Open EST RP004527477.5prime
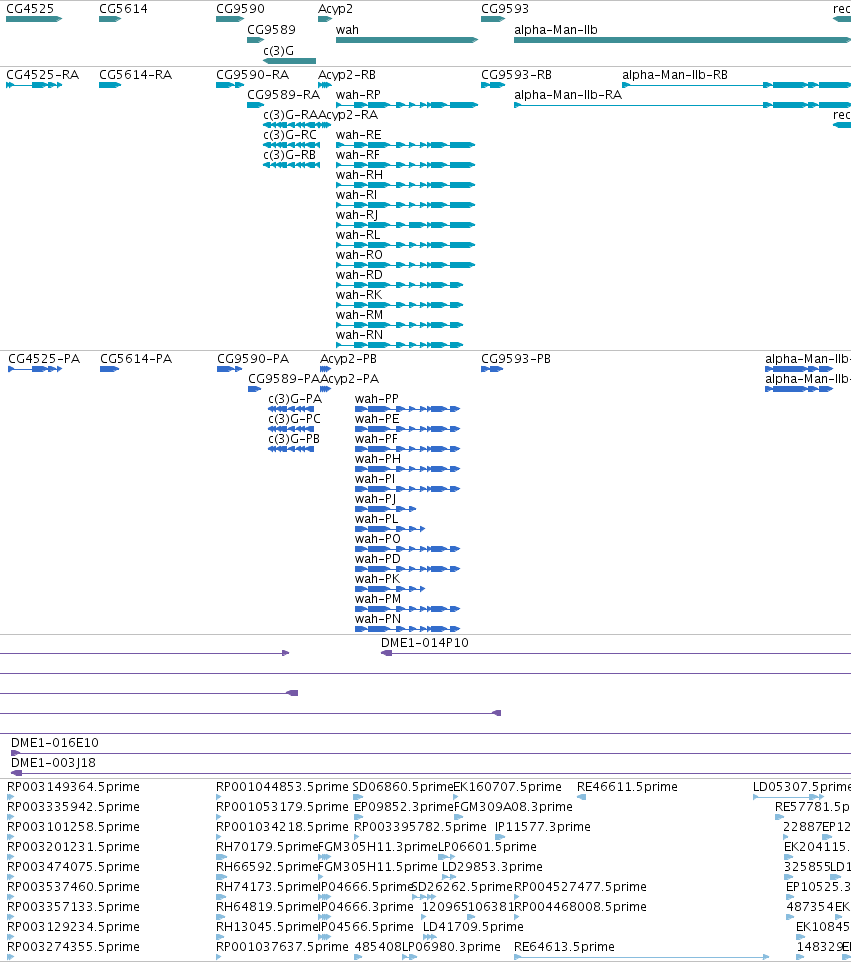Image resolution: width=851 pixels, height=962 pixels. point(580,887)
